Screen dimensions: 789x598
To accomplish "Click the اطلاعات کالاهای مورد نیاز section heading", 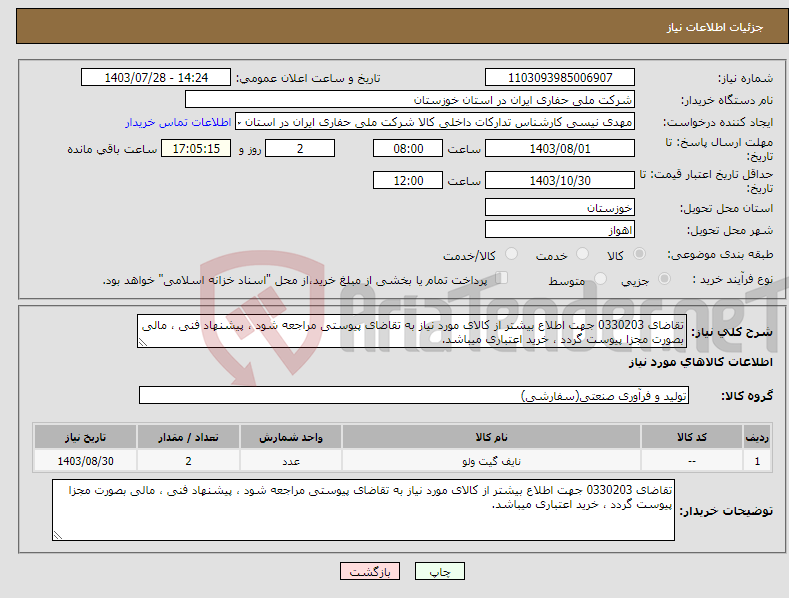I will point(700,362).
